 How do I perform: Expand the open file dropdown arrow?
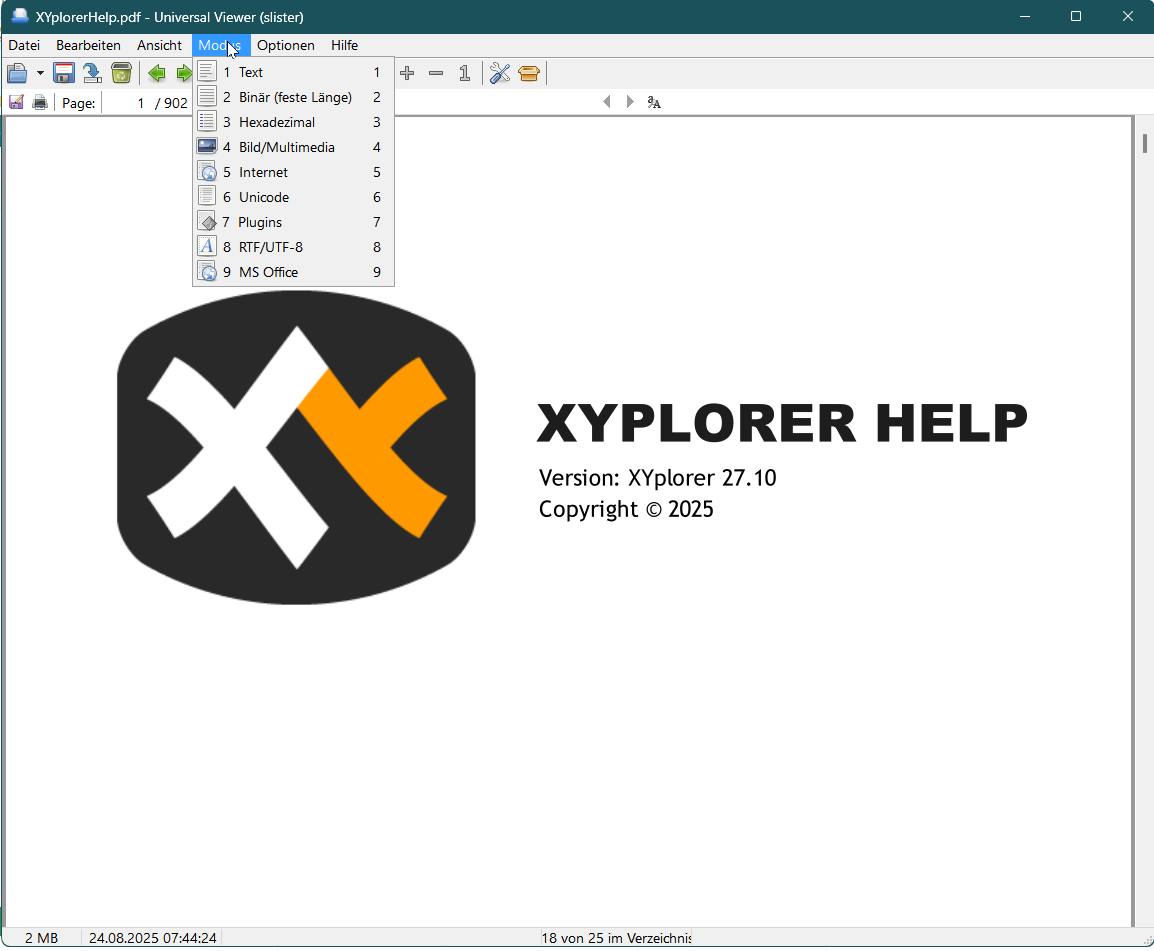click(40, 73)
